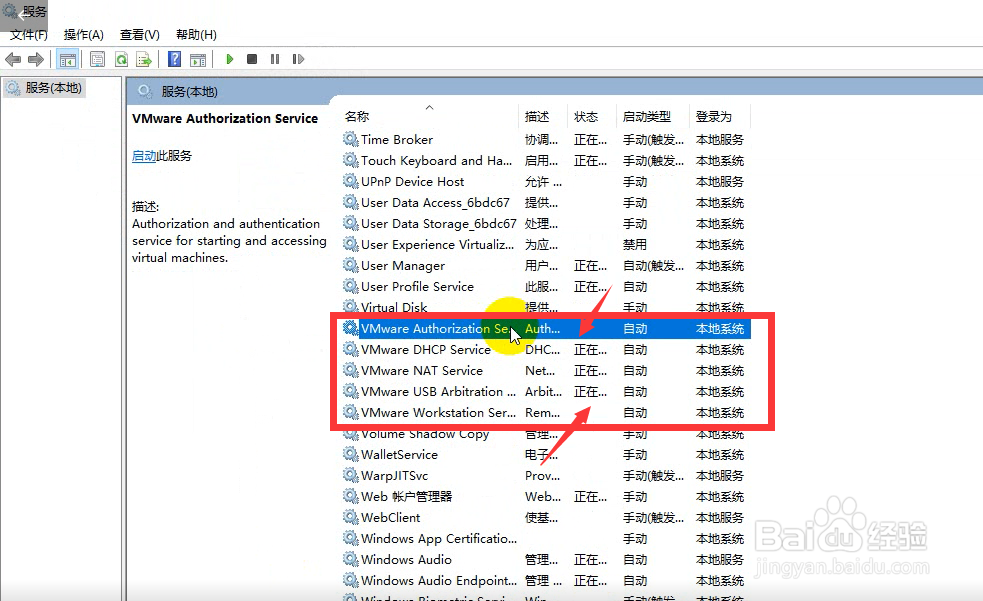This screenshot has width=983, height=601.
Task: Restart the service with restart icon
Action: [298, 59]
